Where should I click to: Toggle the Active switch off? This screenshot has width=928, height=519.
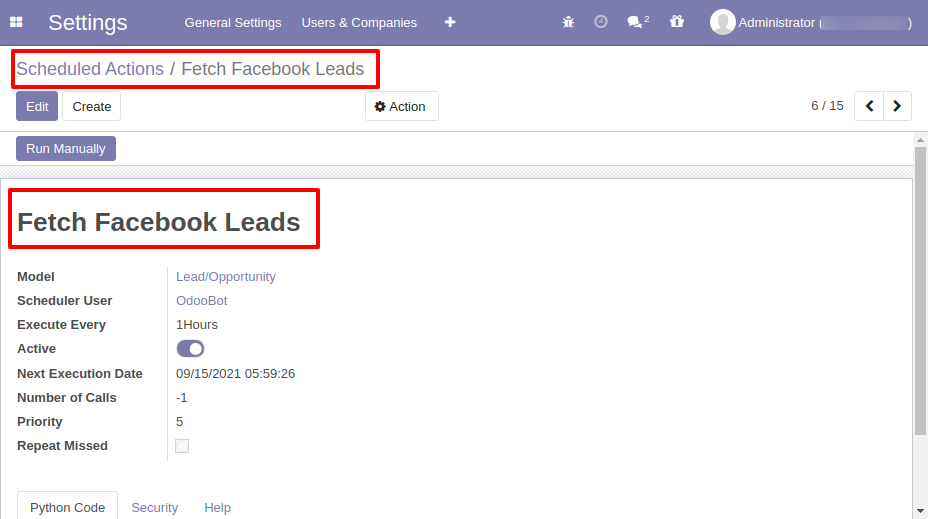[x=190, y=349]
